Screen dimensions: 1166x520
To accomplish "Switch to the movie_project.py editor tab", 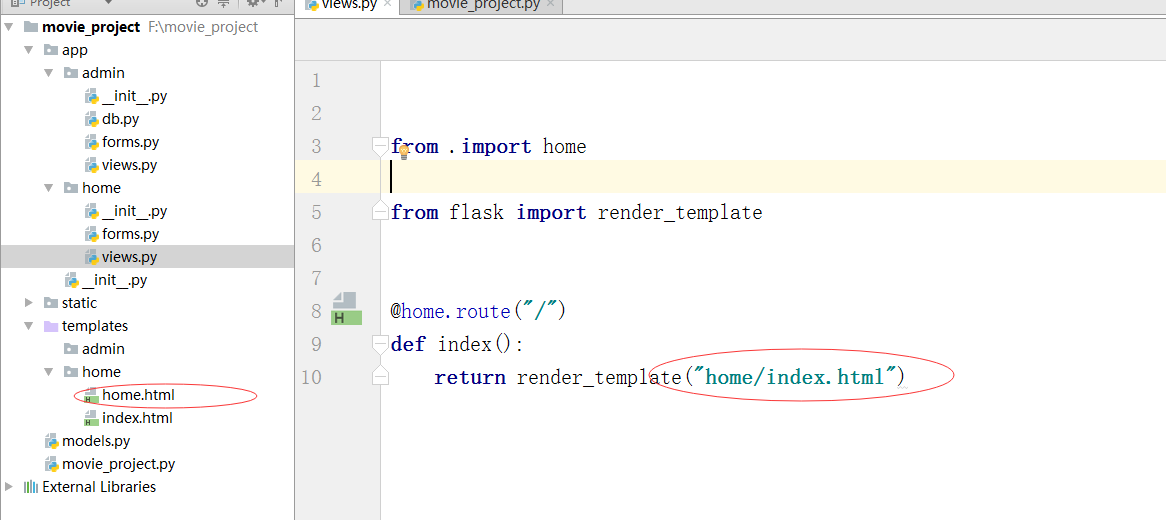I will (482, 5).
